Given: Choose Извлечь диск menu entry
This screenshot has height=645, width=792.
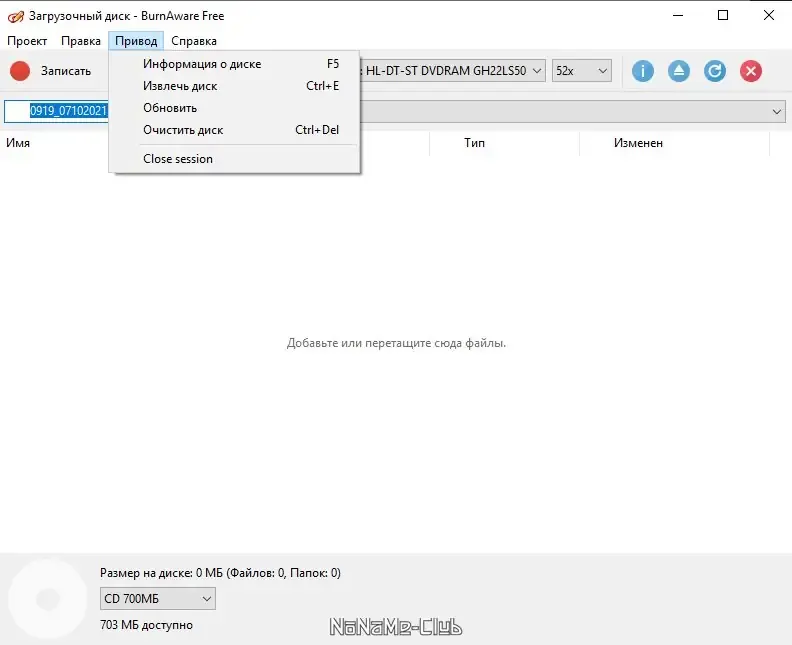Looking at the screenshot, I should (234, 86).
